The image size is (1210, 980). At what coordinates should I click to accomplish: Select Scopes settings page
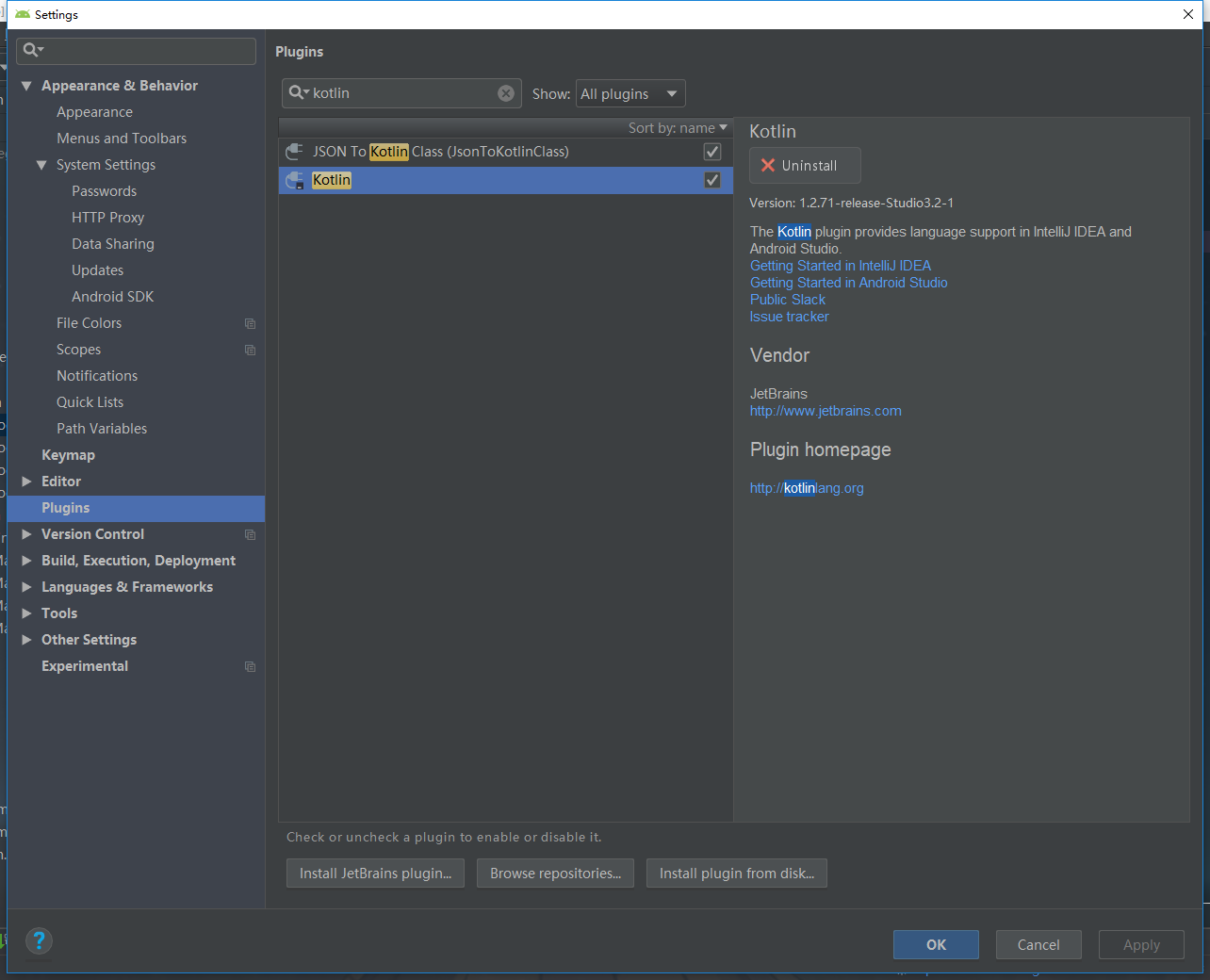(78, 350)
